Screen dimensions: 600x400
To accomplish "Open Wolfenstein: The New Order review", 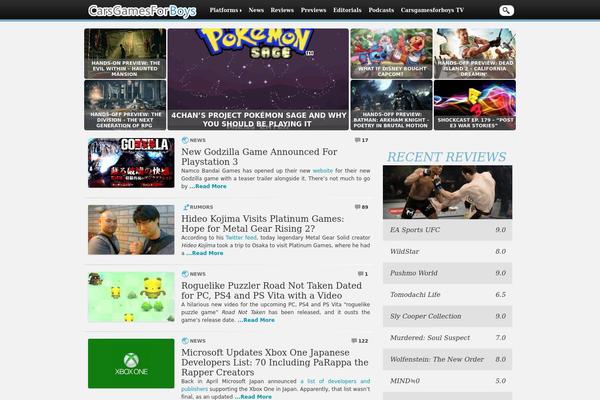I will [447, 359].
